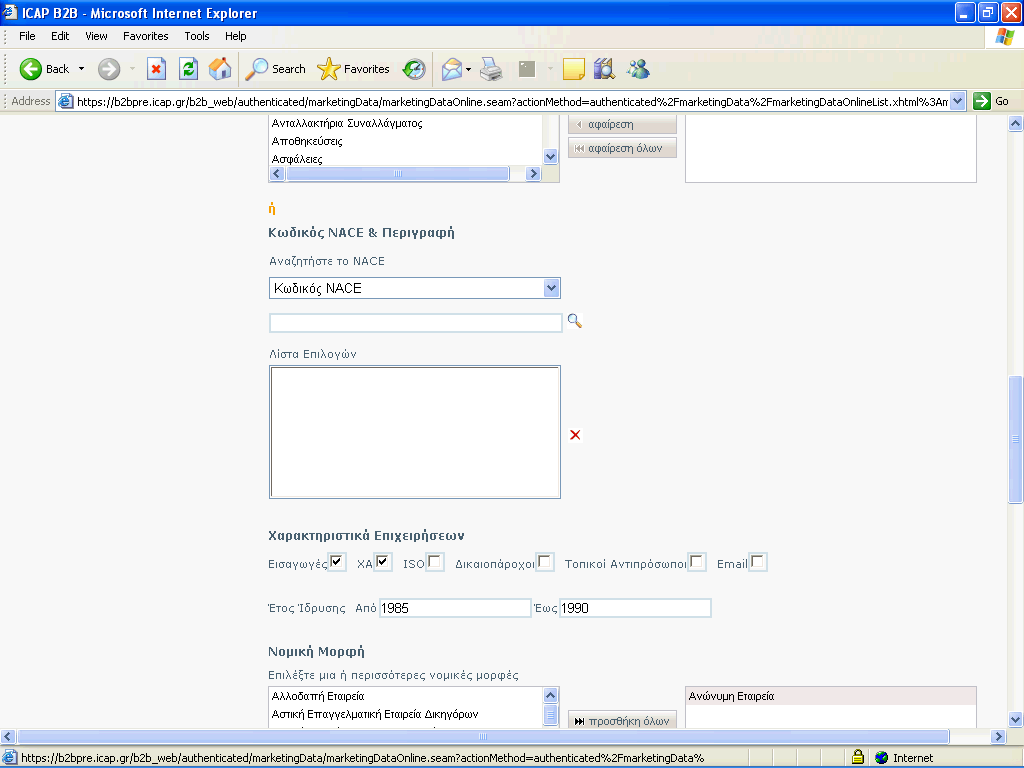This screenshot has height=768, width=1024.
Task: Open the Κωδικός NACE dropdown
Action: coord(415,288)
